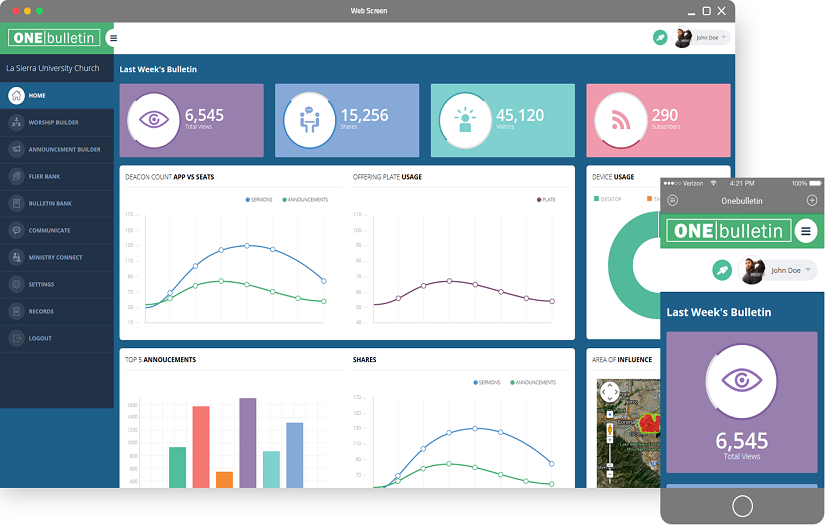825x525 pixels.
Task: Open John Doe dropdown in phone app
Action: click(791, 270)
